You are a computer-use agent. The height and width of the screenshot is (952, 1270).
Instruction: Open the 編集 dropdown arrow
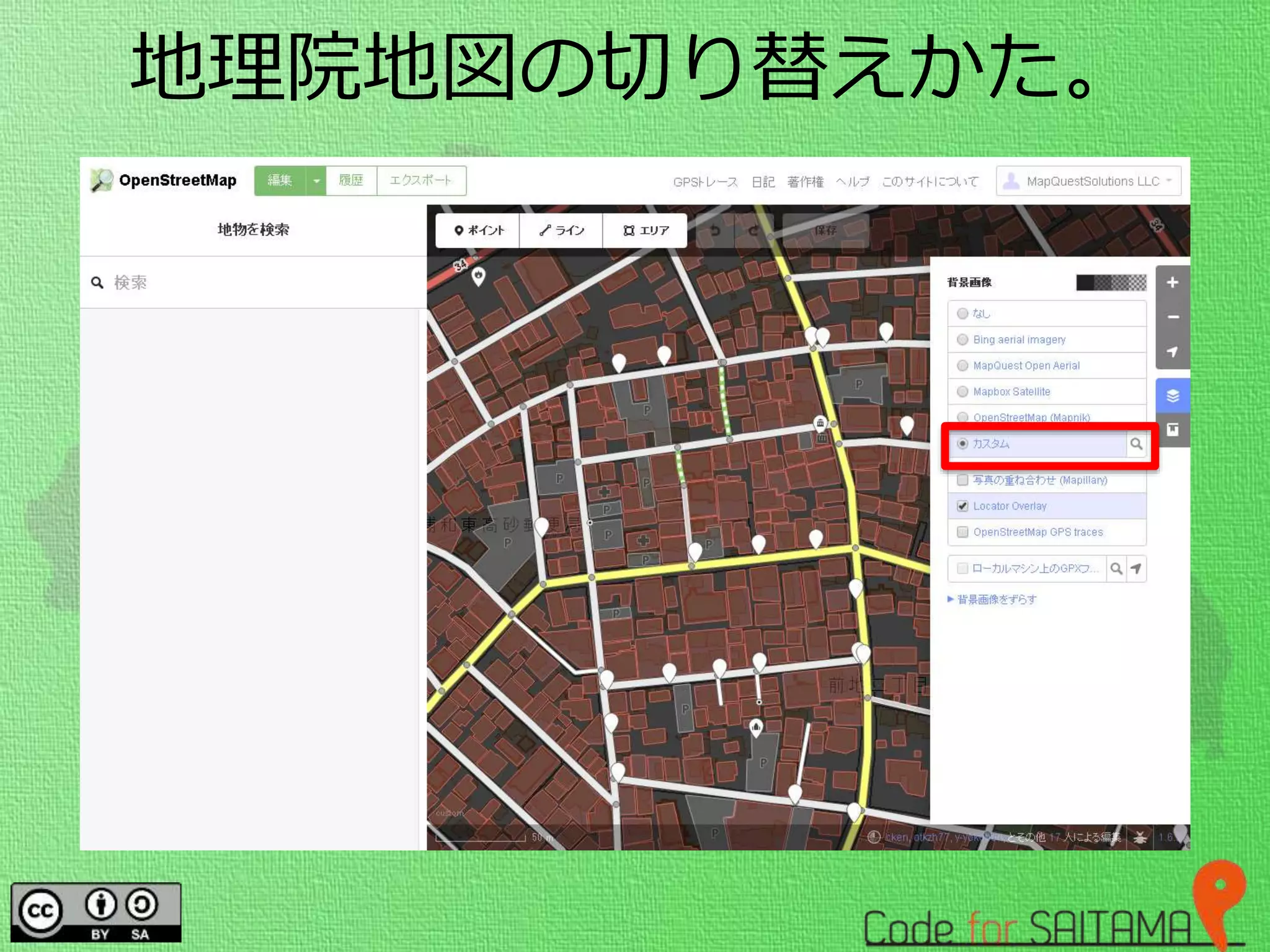pyautogui.click(x=316, y=181)
